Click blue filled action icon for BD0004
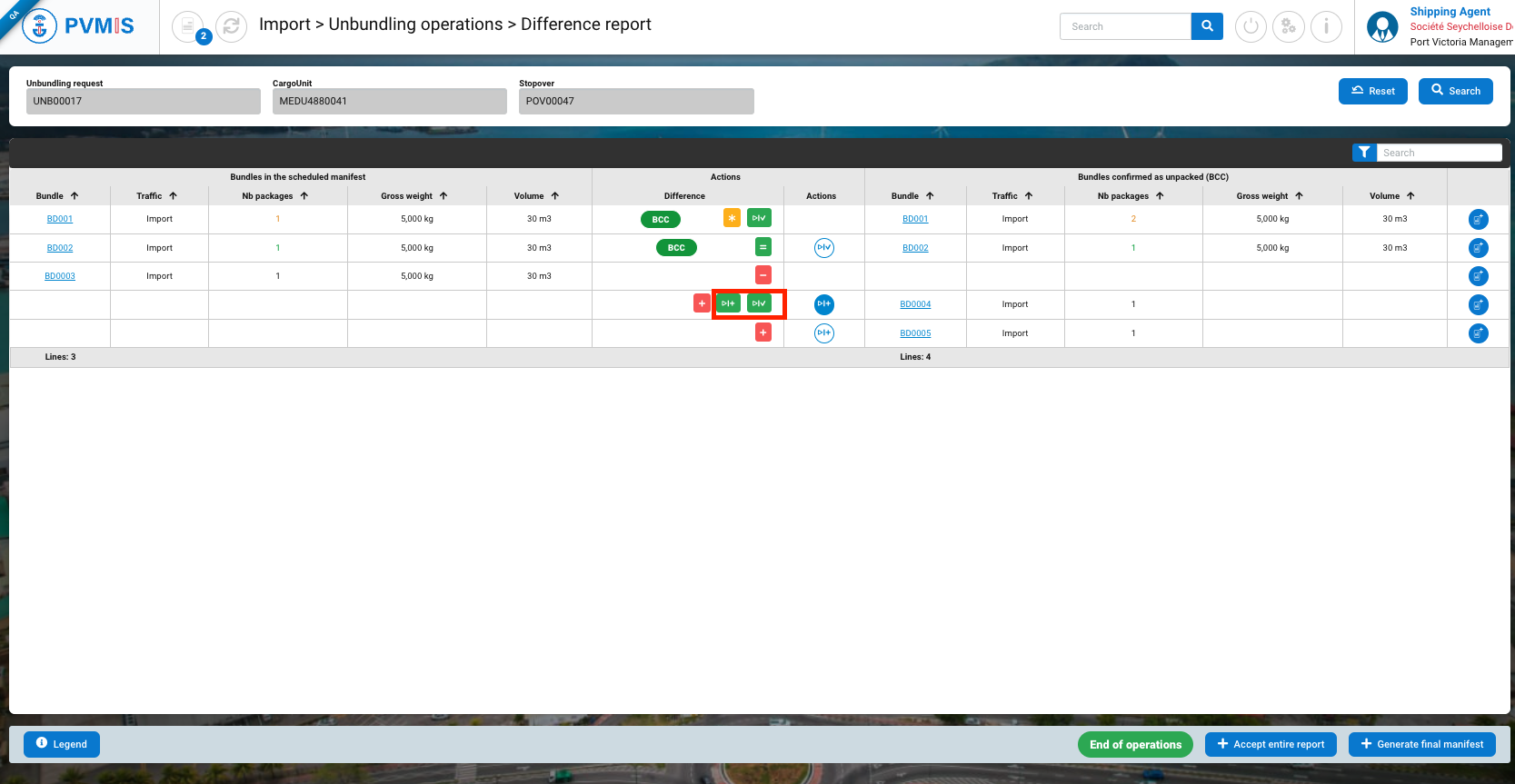1515x784 pixels. click(823, 304)
